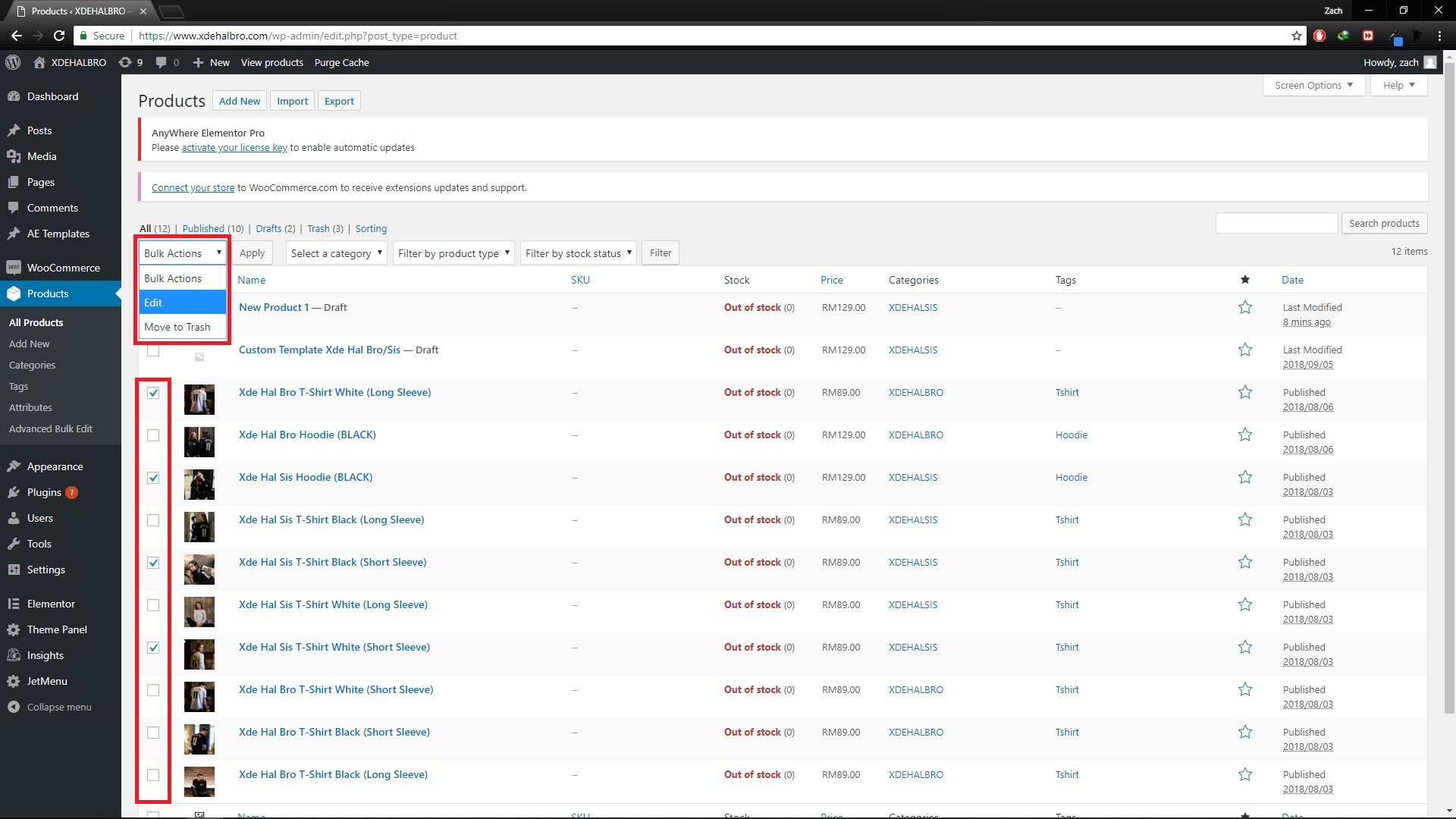The width and height of the screenshot is (1456, 819).
Task: Open Categories under Products submenu
Action: click(32, 365)
